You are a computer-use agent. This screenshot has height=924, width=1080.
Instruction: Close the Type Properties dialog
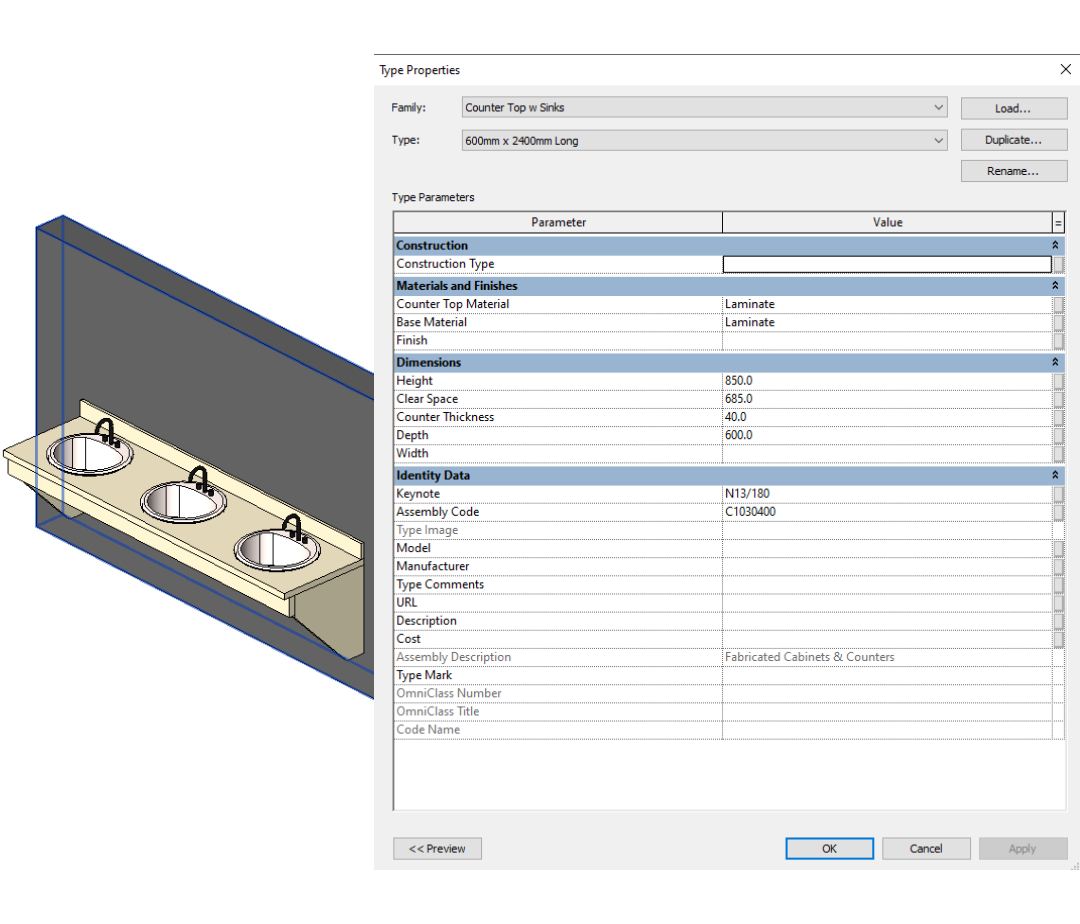coord(1065,70)
